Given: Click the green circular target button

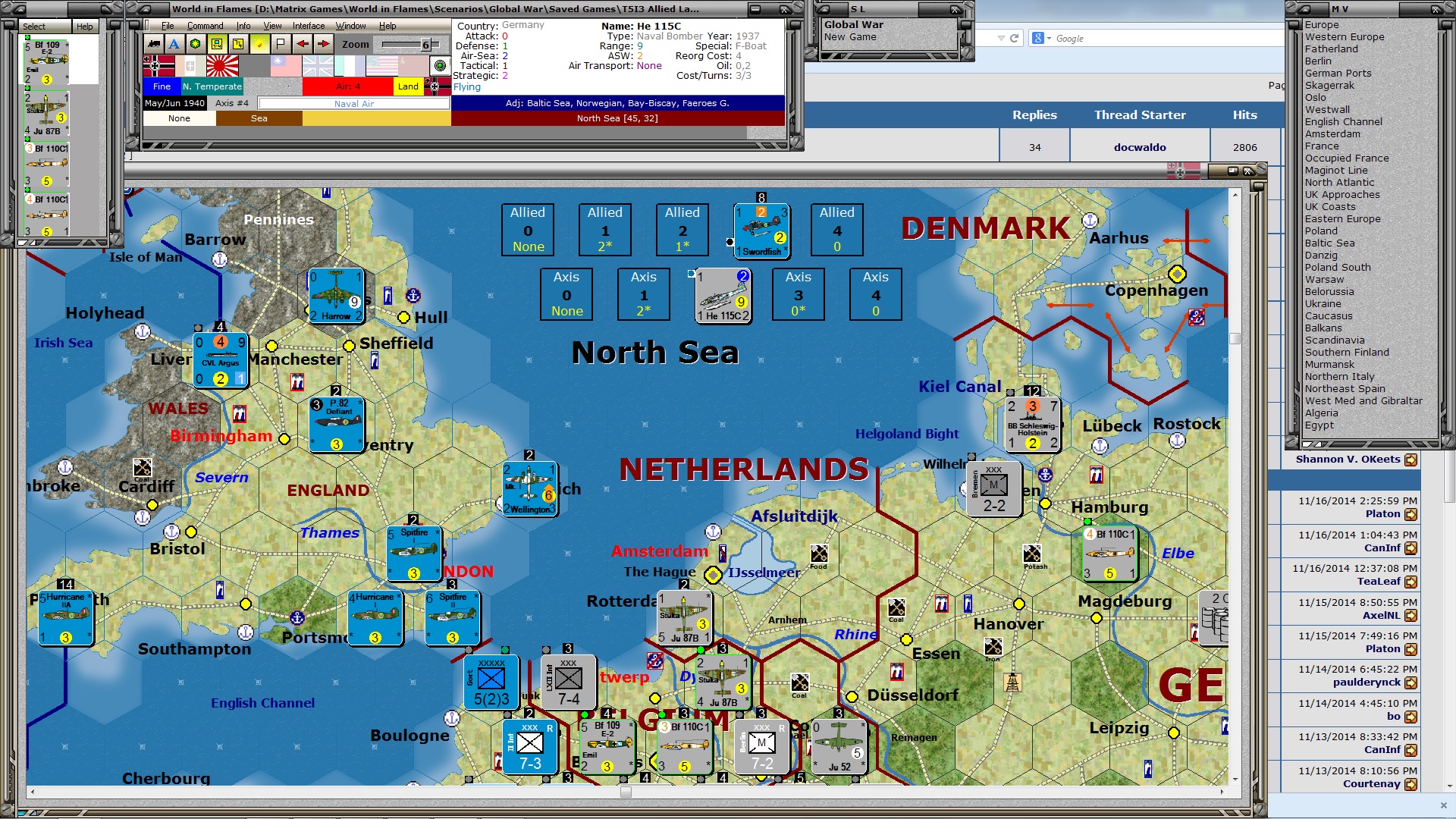Looking at the screenshot, I should pos(440,66).
